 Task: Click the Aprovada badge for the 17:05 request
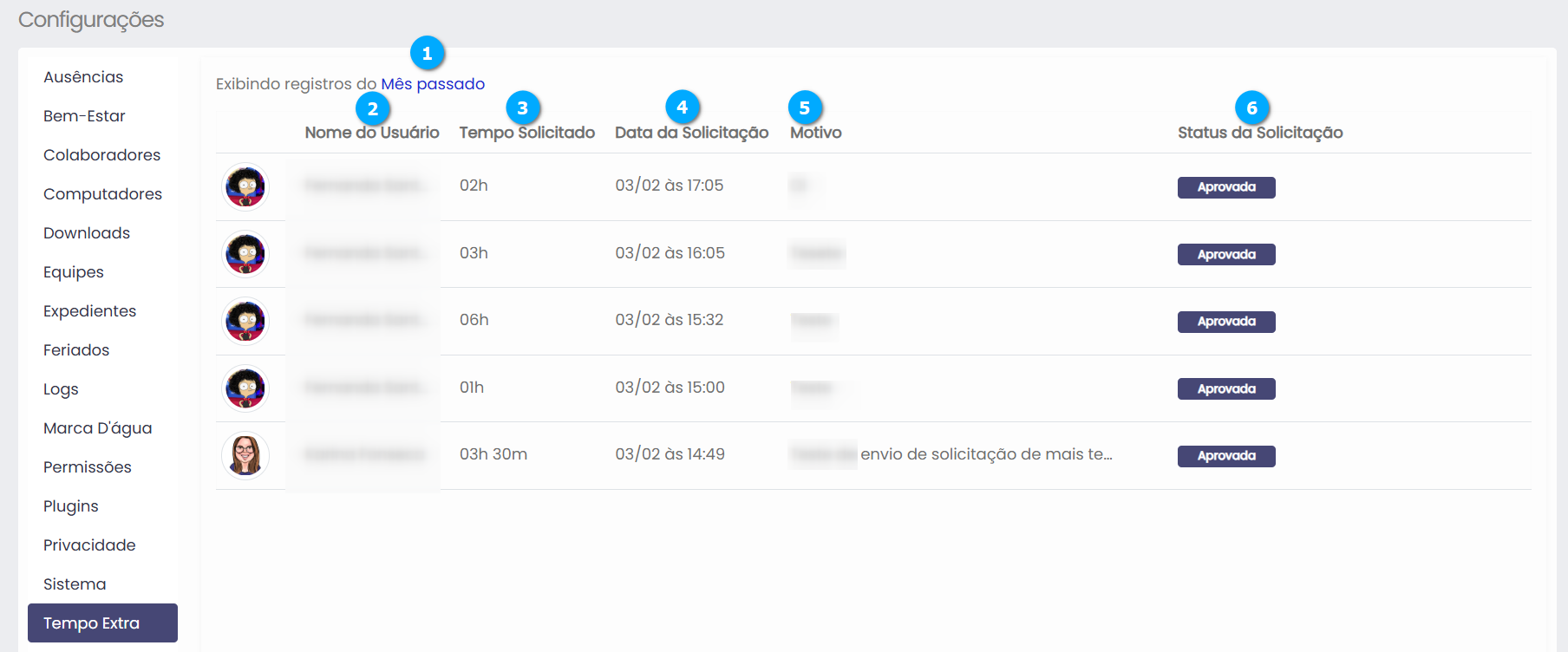click(x=1225, y=187)
